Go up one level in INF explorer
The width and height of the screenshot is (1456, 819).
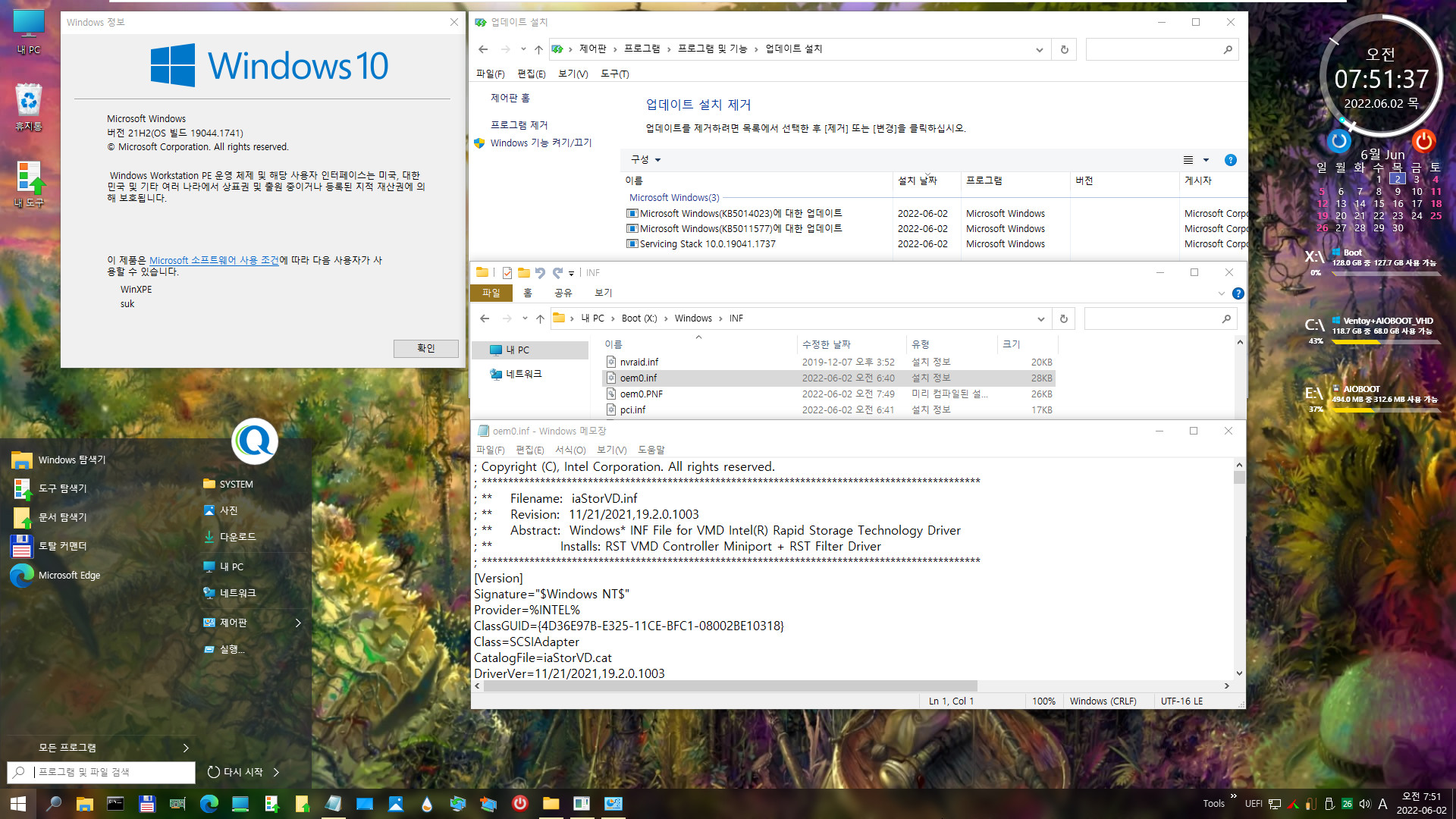pos(540,319)
